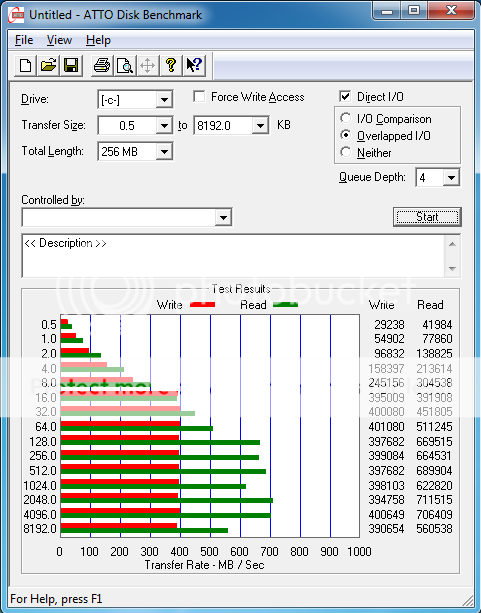Viewport: 481px width, 613px height.
Task: Open the Queue Depth dropdown
Action: 451,178
